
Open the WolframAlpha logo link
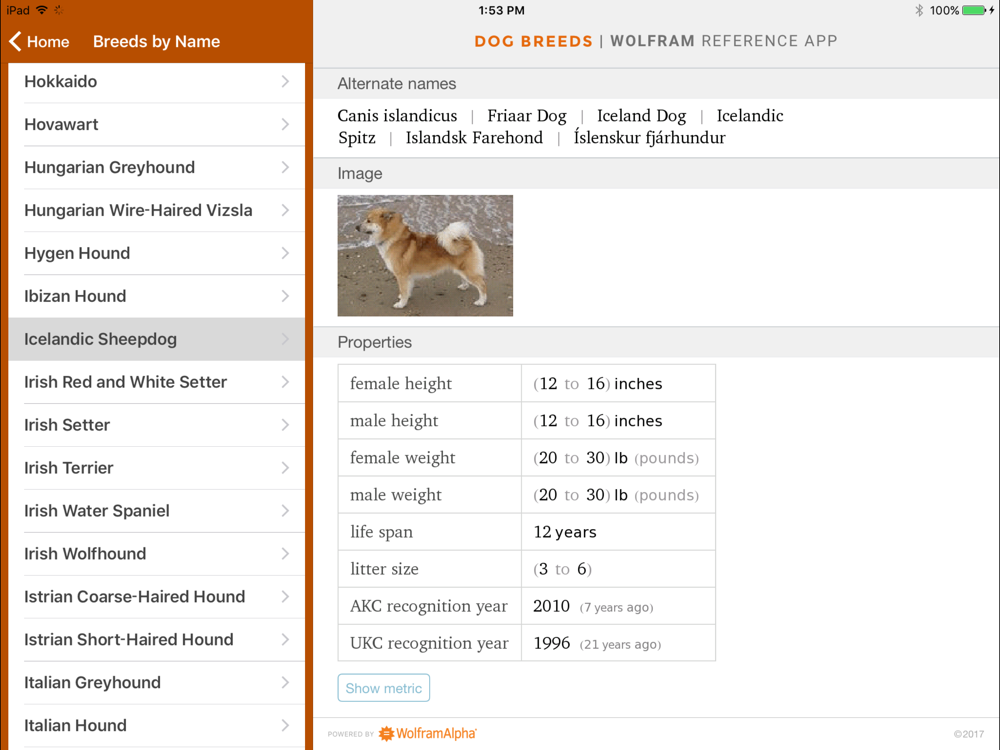point(427,733)
